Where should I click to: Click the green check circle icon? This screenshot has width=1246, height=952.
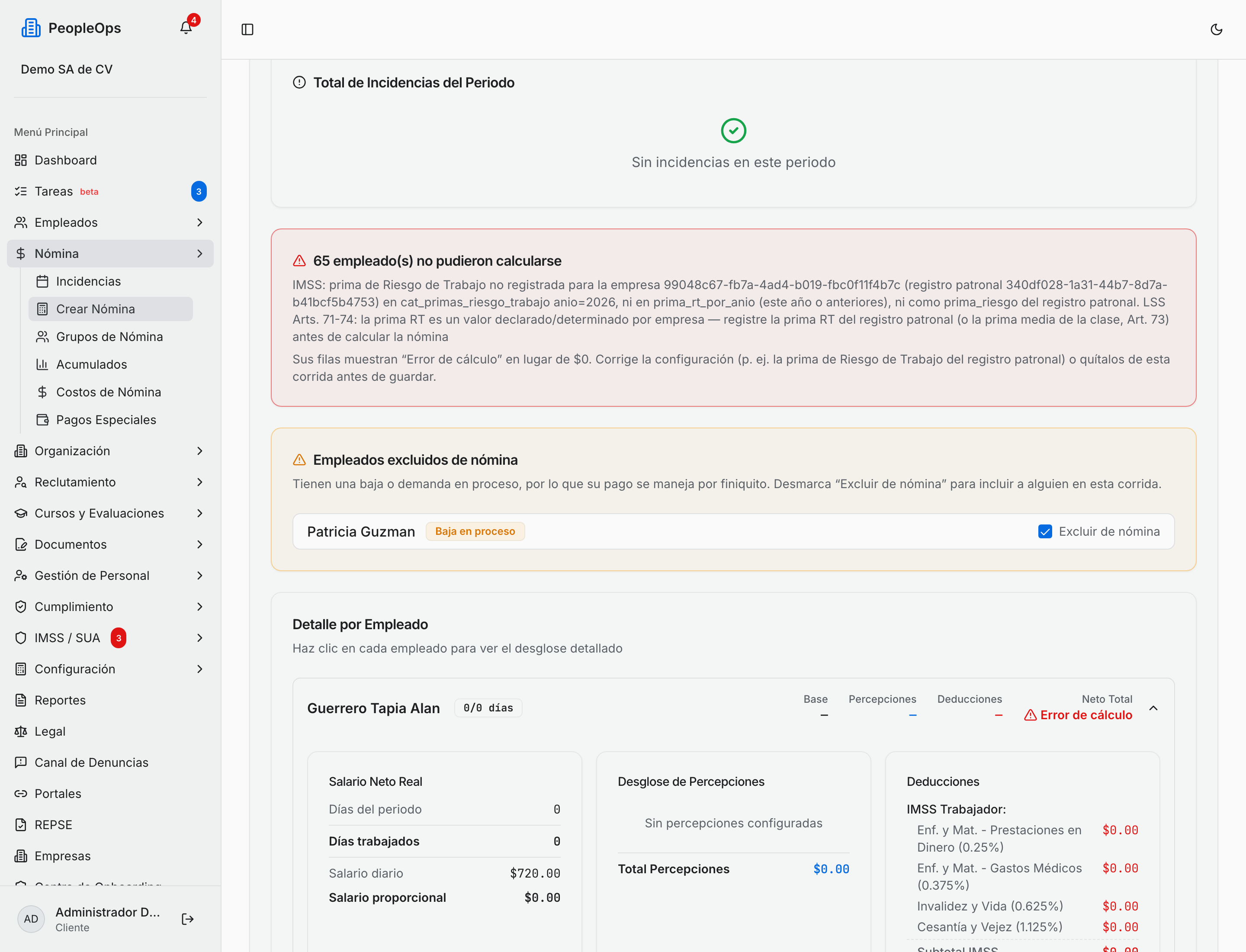coord(733,130)
